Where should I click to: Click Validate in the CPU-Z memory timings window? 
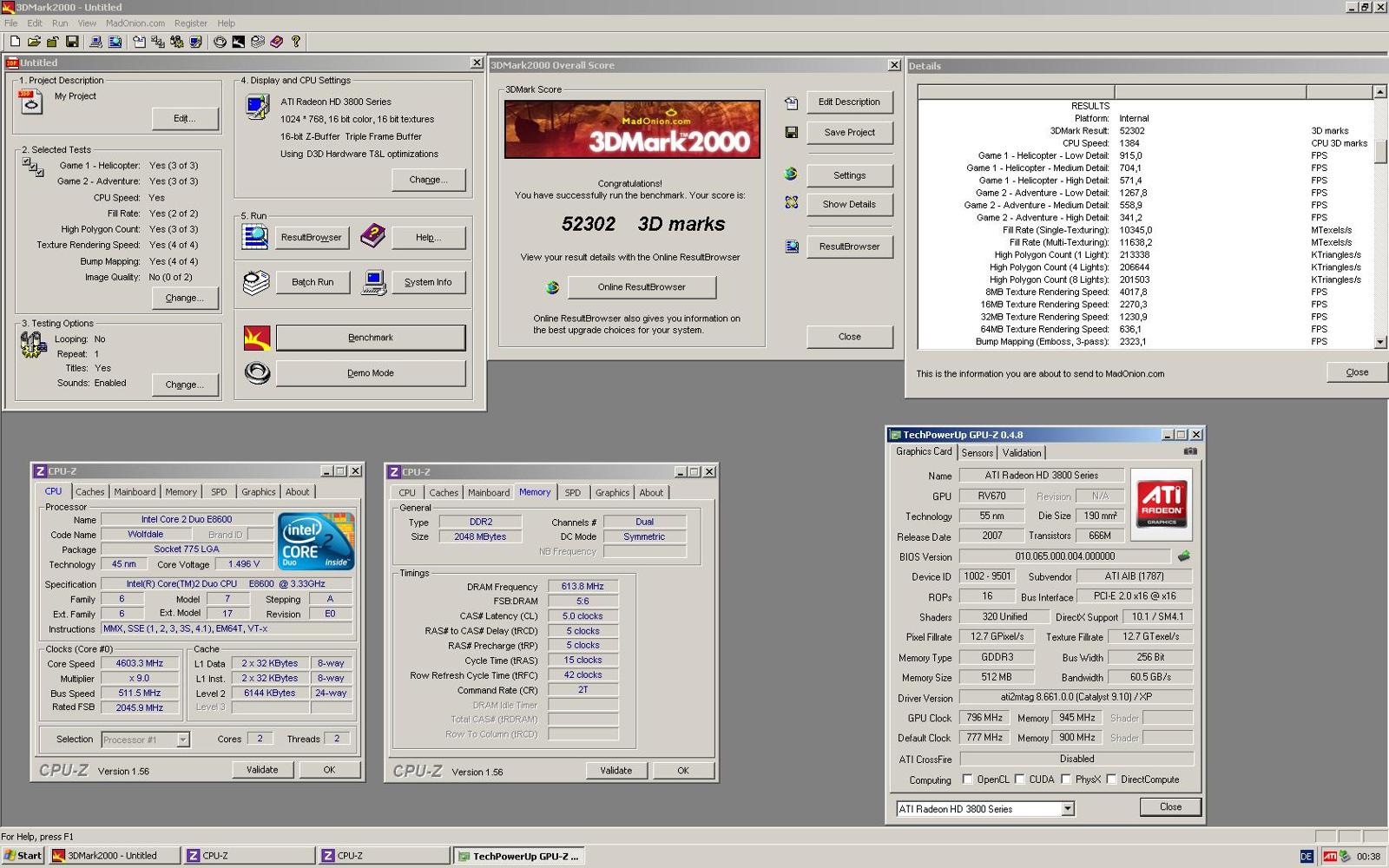pyautogui.click(x=616, y=770)
